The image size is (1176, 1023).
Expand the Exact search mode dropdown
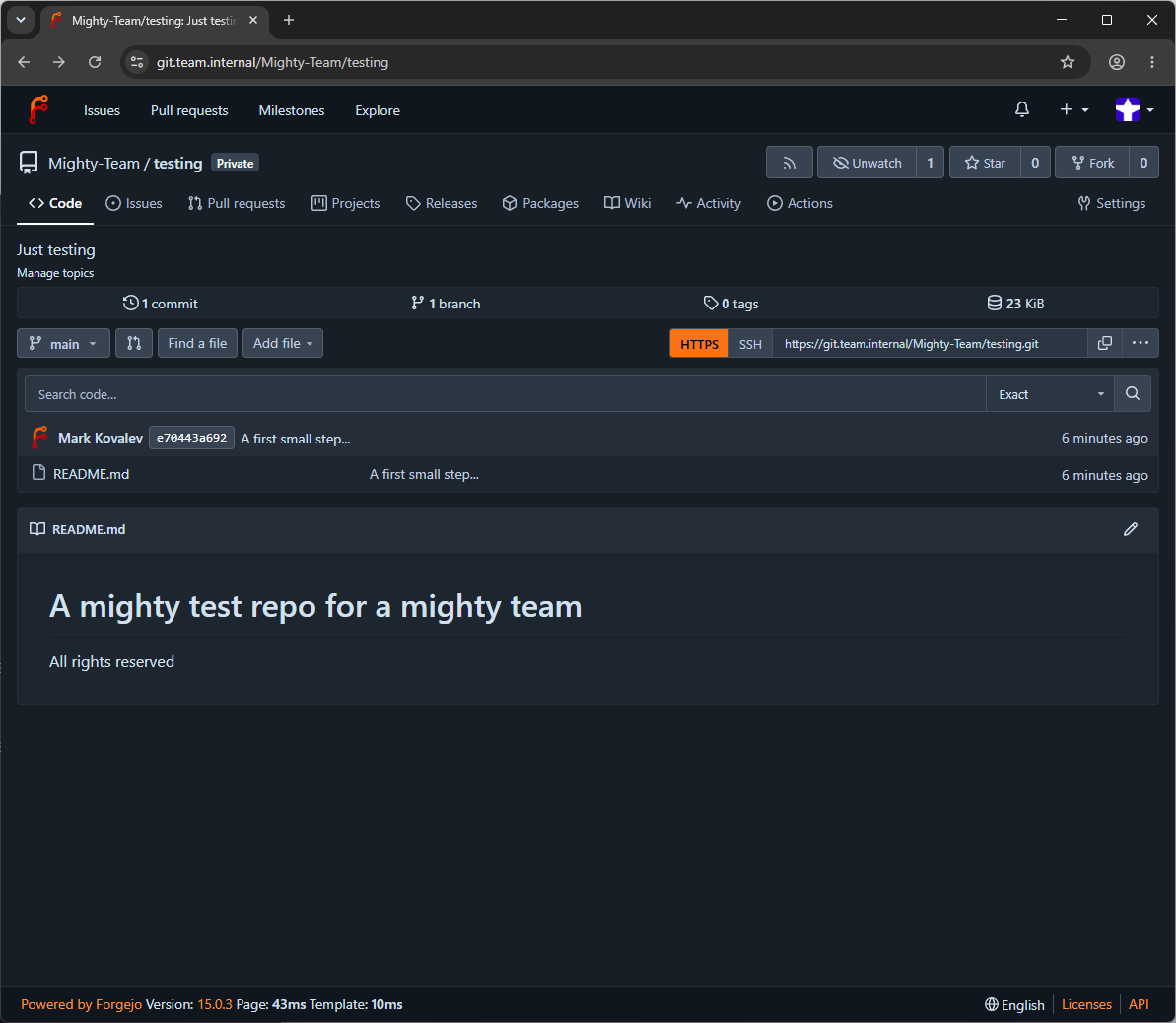pos(1050,394)
